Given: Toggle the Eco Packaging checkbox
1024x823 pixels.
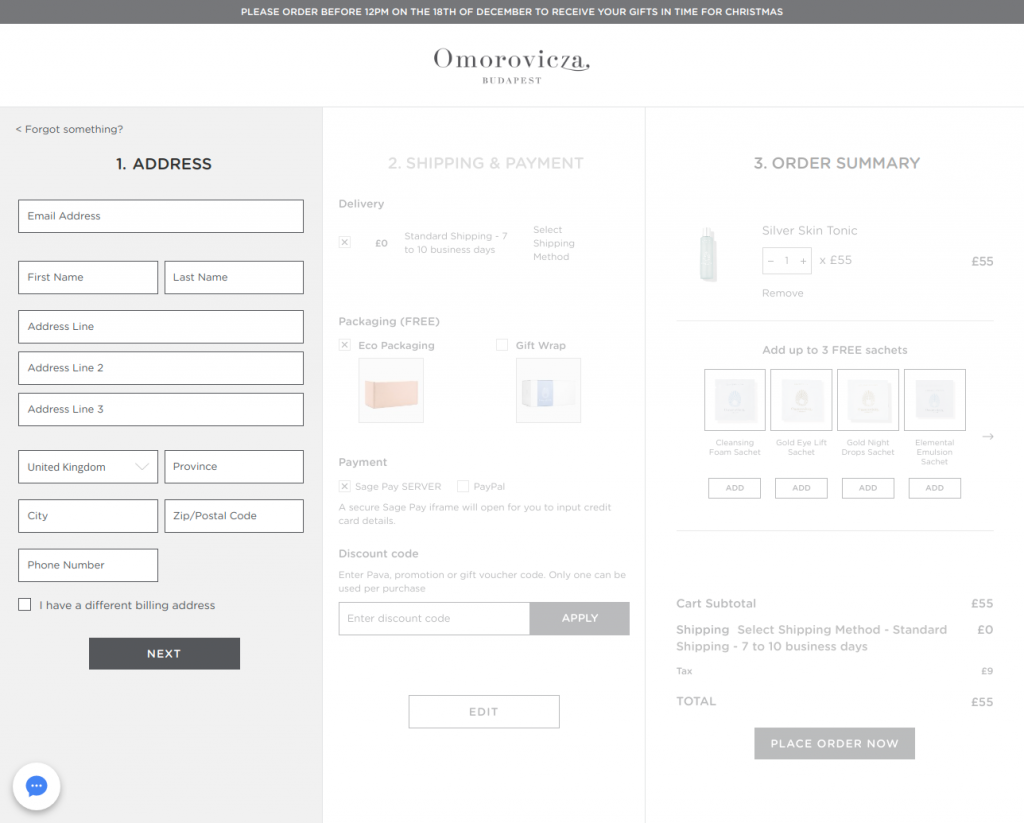Looking at the screenshot, I should click(x=345, y=345).
